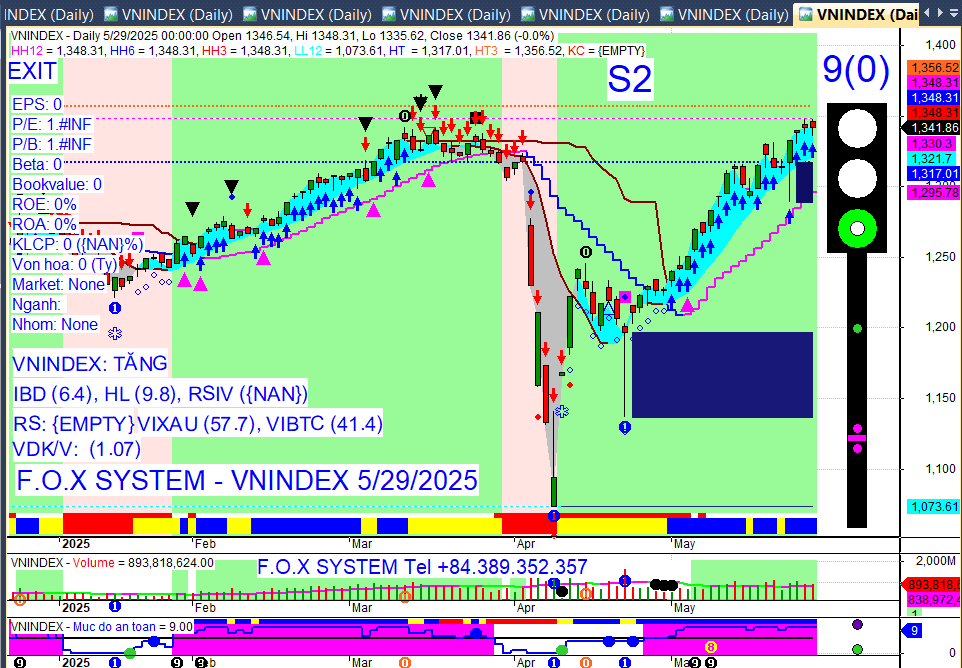Screen dimensions: 962x668
Task: Switch to the cut-off 'INDEX (Daily)' first tab
Action: [48, 13]
